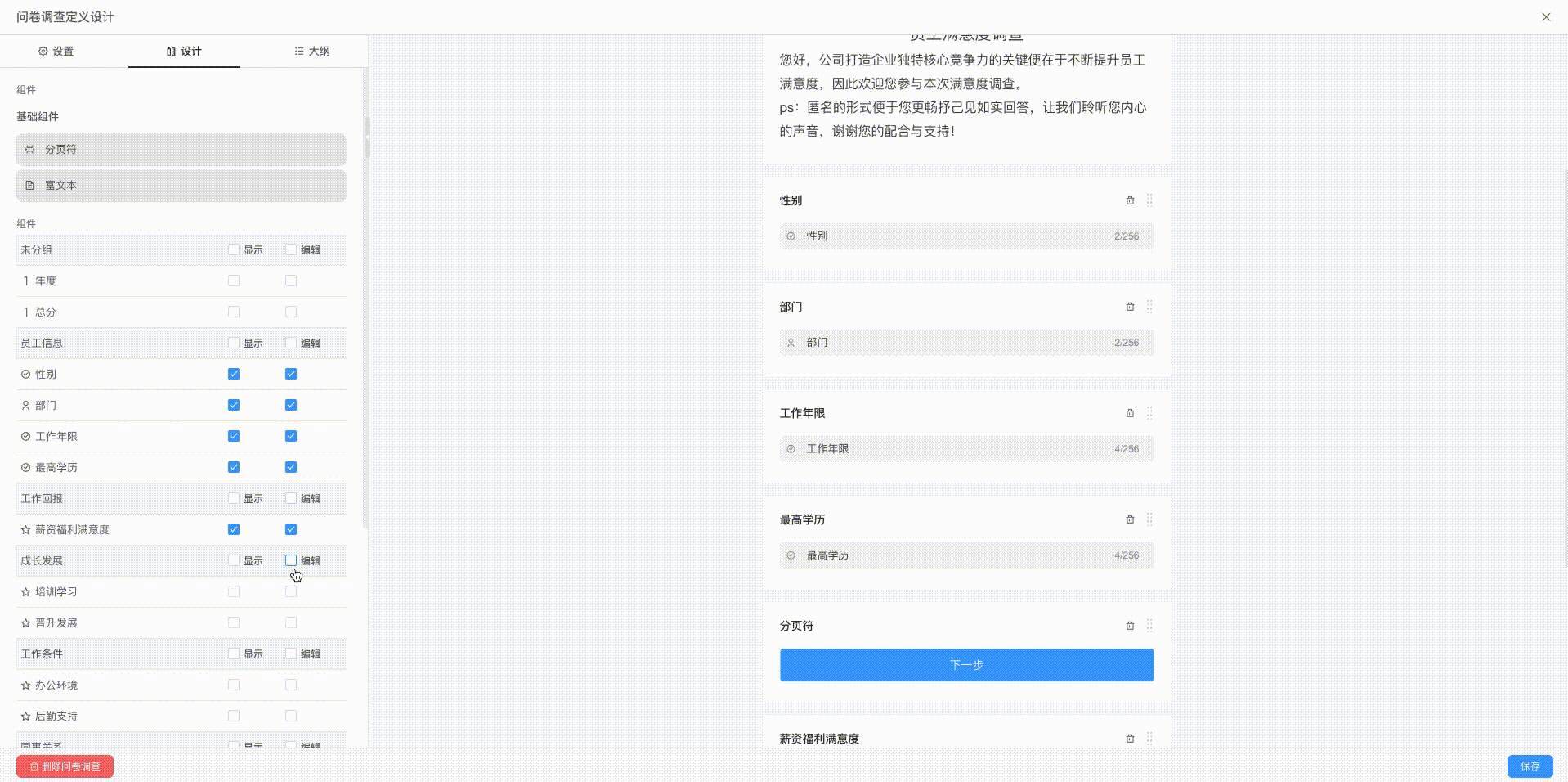Image resolution: width=1568 pixels, height=782 pixels.
Task: Delete the 部门 question using its trash icon
Action: pos(1131,307)
